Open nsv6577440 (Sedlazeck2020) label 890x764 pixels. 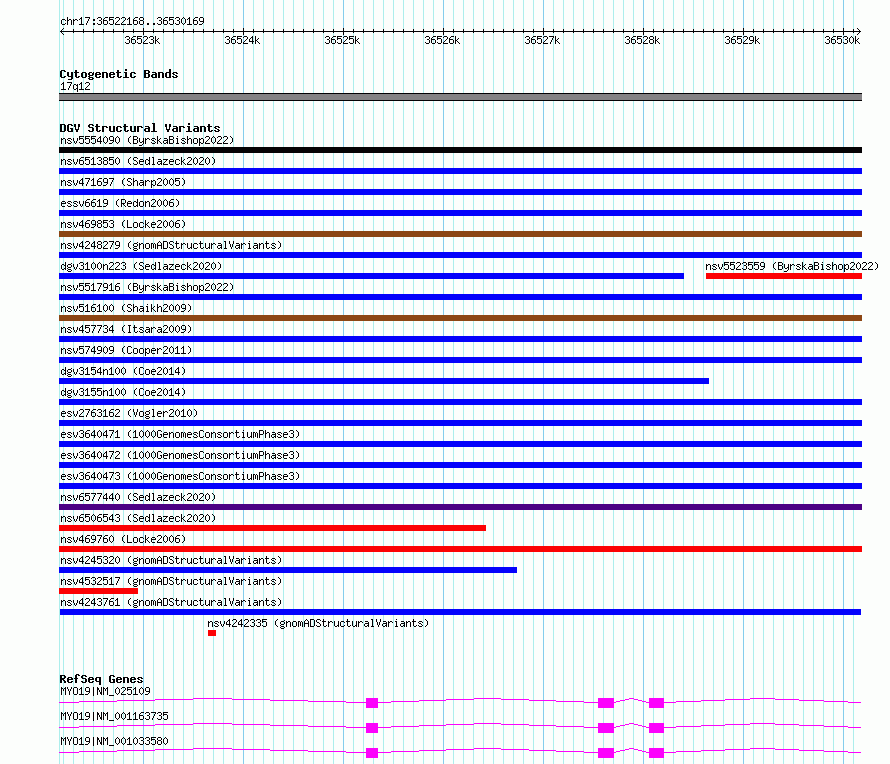coord(138,497)
